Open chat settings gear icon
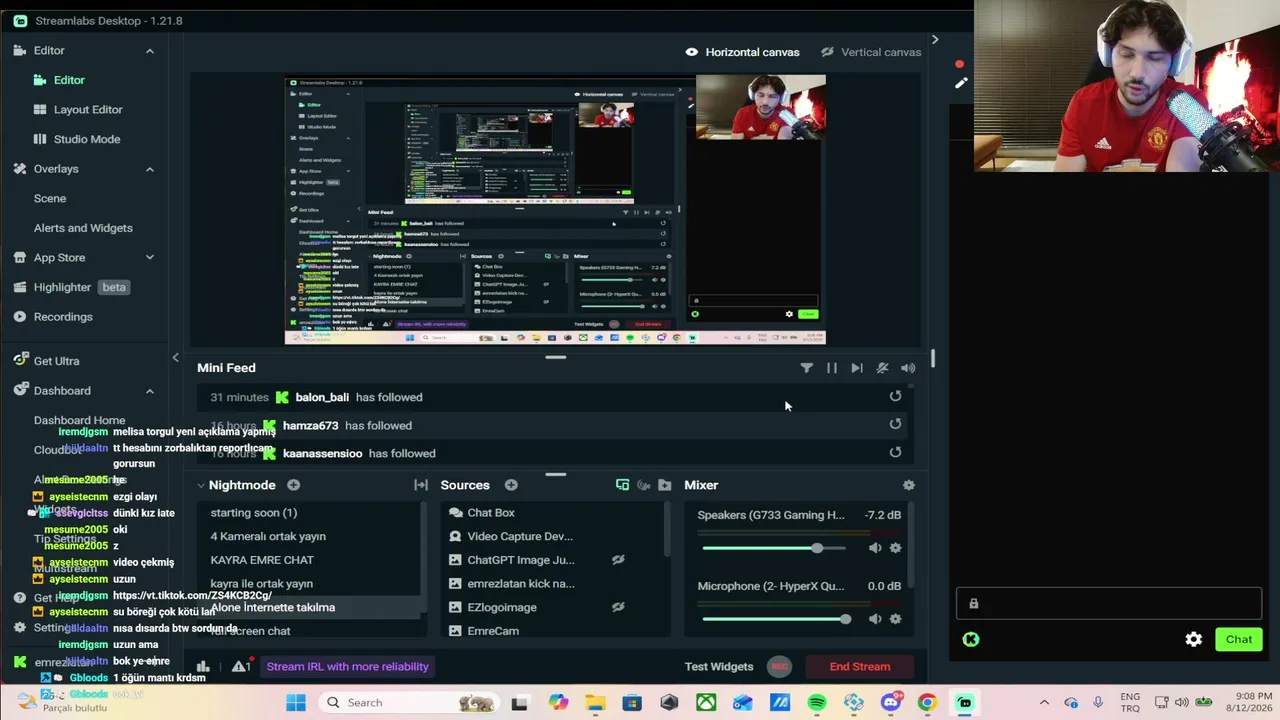This screenshot has height=720, width=1280. [x=1194, y=640]
